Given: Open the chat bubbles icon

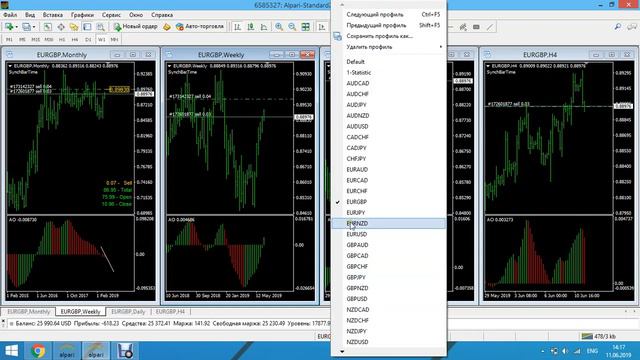Looking at the screenshot, I should pyautogui.click(x=632, y=27).
